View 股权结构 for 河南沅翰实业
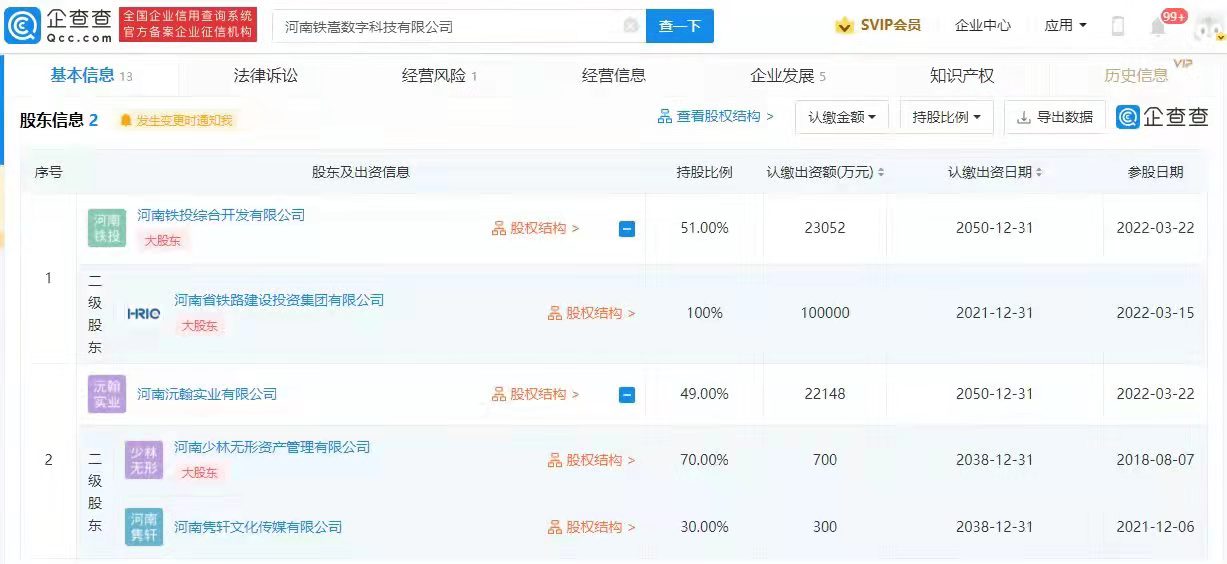Viewport: 1227px width, 564px height. coord(536,394)
